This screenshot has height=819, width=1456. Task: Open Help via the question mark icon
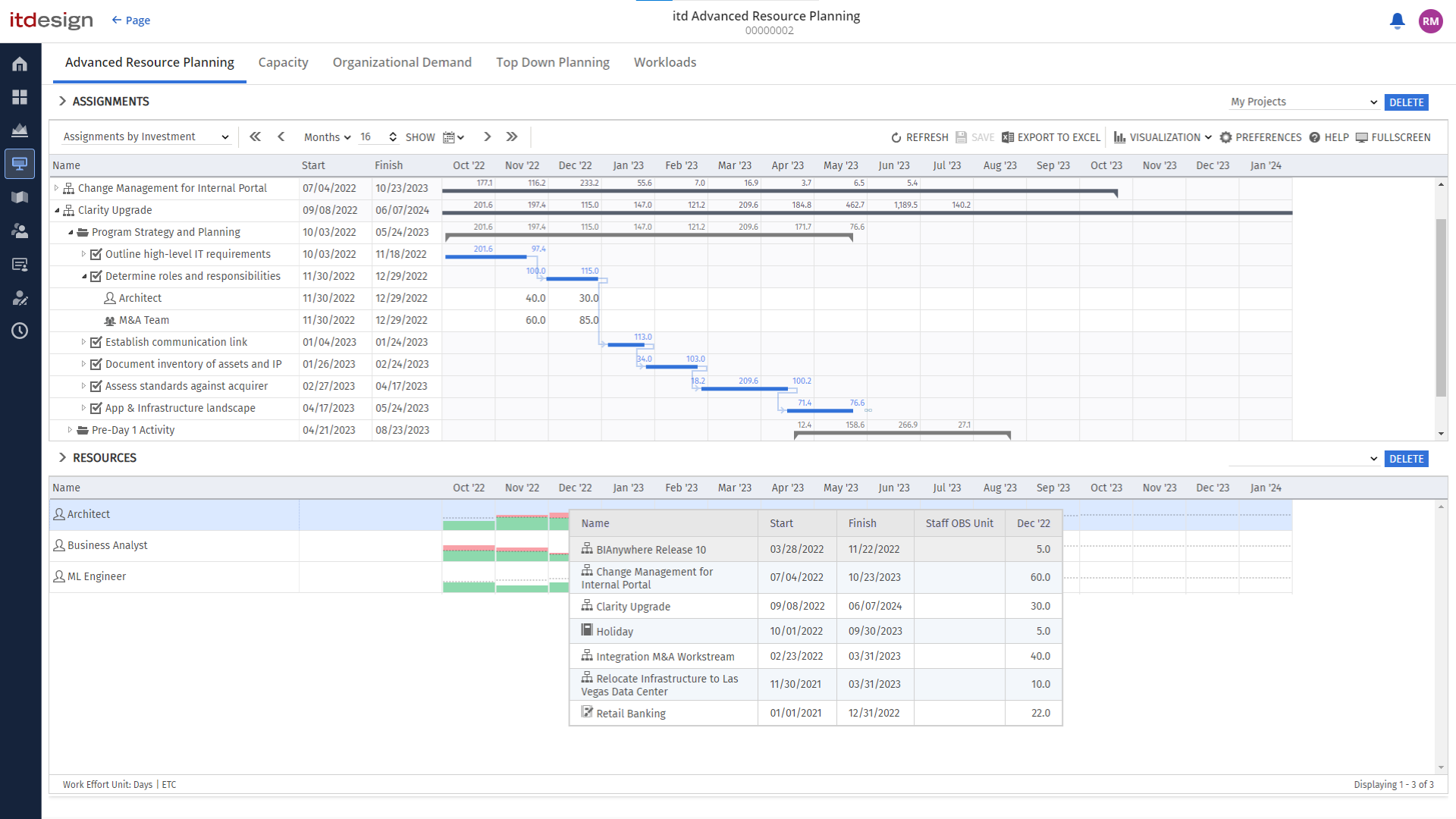click(x=1315, y=137)
